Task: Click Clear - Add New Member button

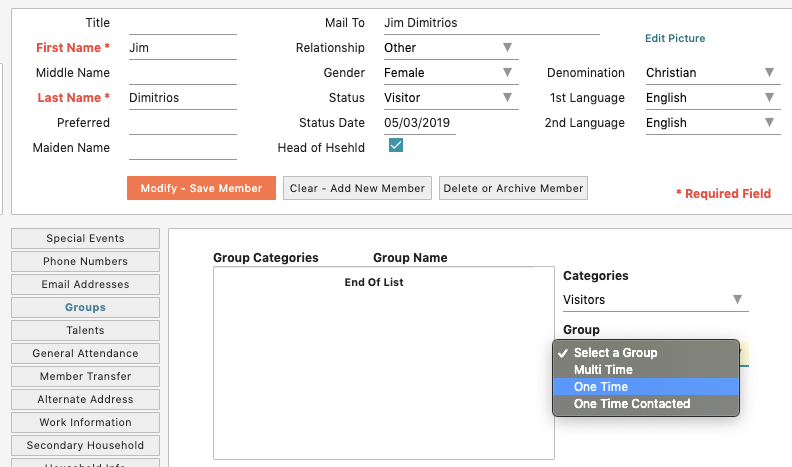Action: (357, 188)
